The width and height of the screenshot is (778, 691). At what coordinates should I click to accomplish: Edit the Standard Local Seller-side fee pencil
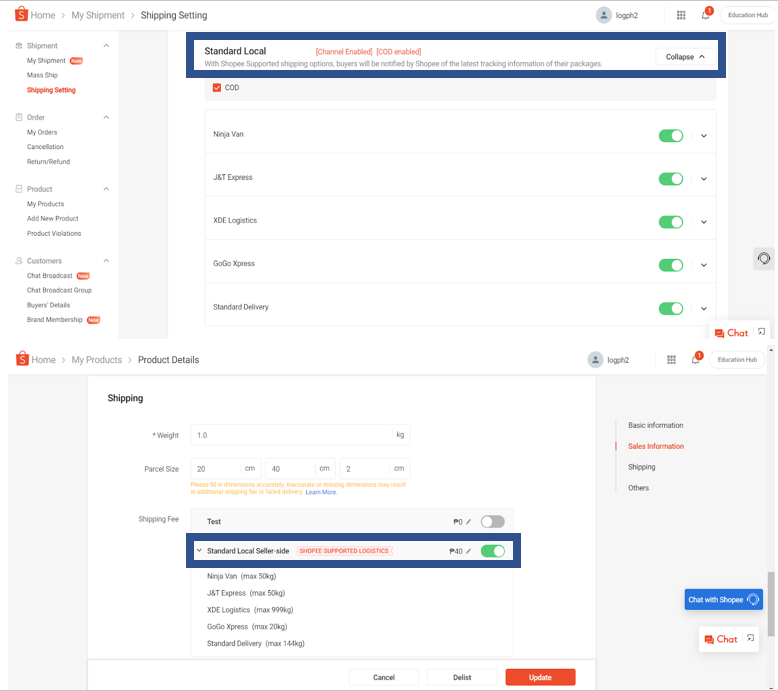click(x=468, y=551)
